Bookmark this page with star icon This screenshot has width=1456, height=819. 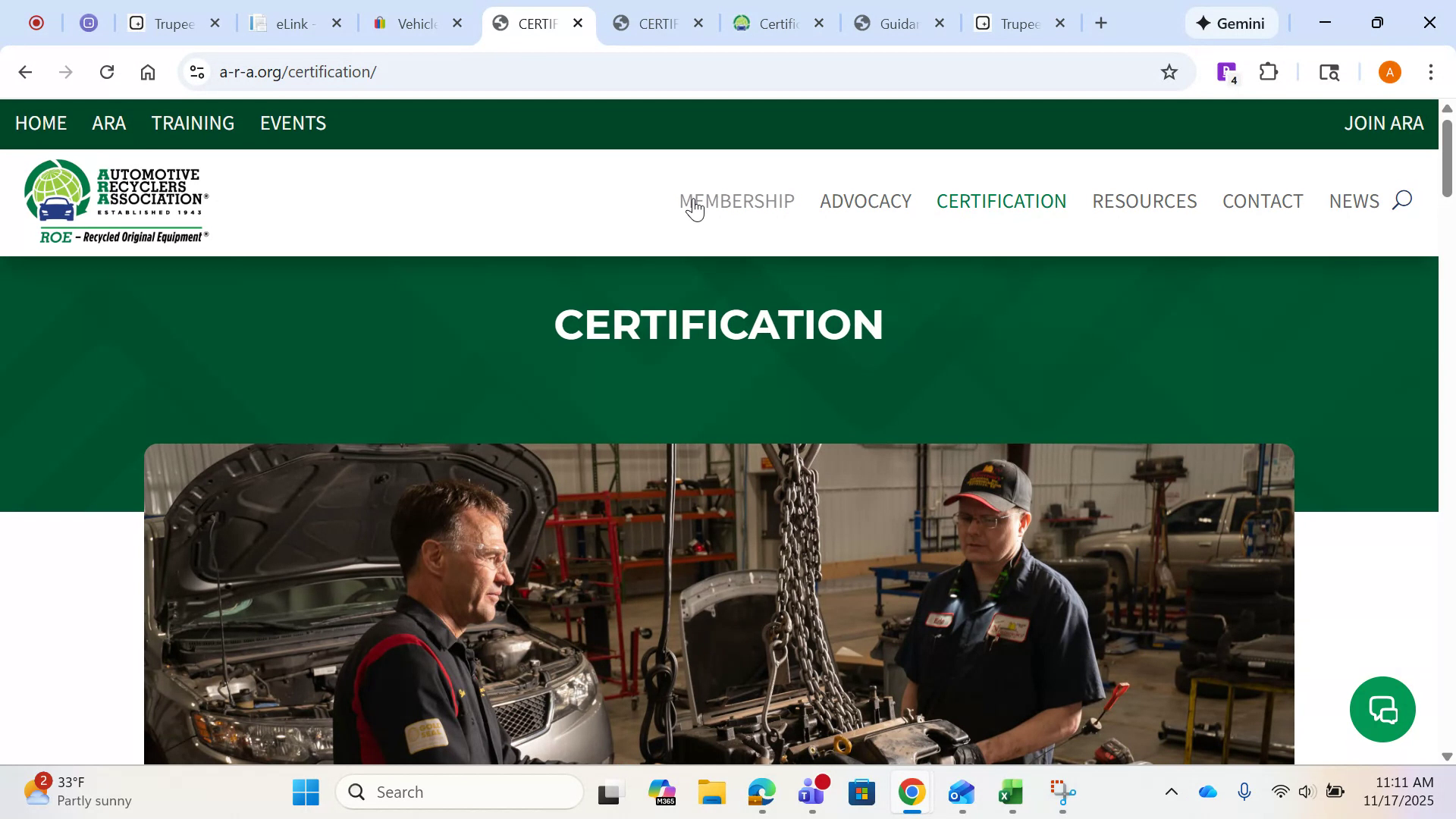1169,72
